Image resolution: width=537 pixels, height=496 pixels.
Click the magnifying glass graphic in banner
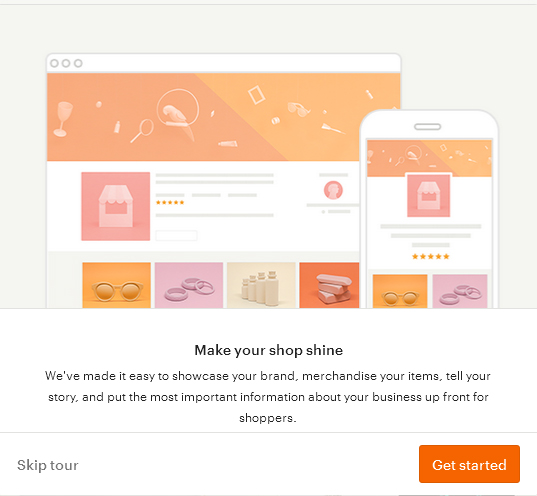pyautogui.click(x=142, y=130)
